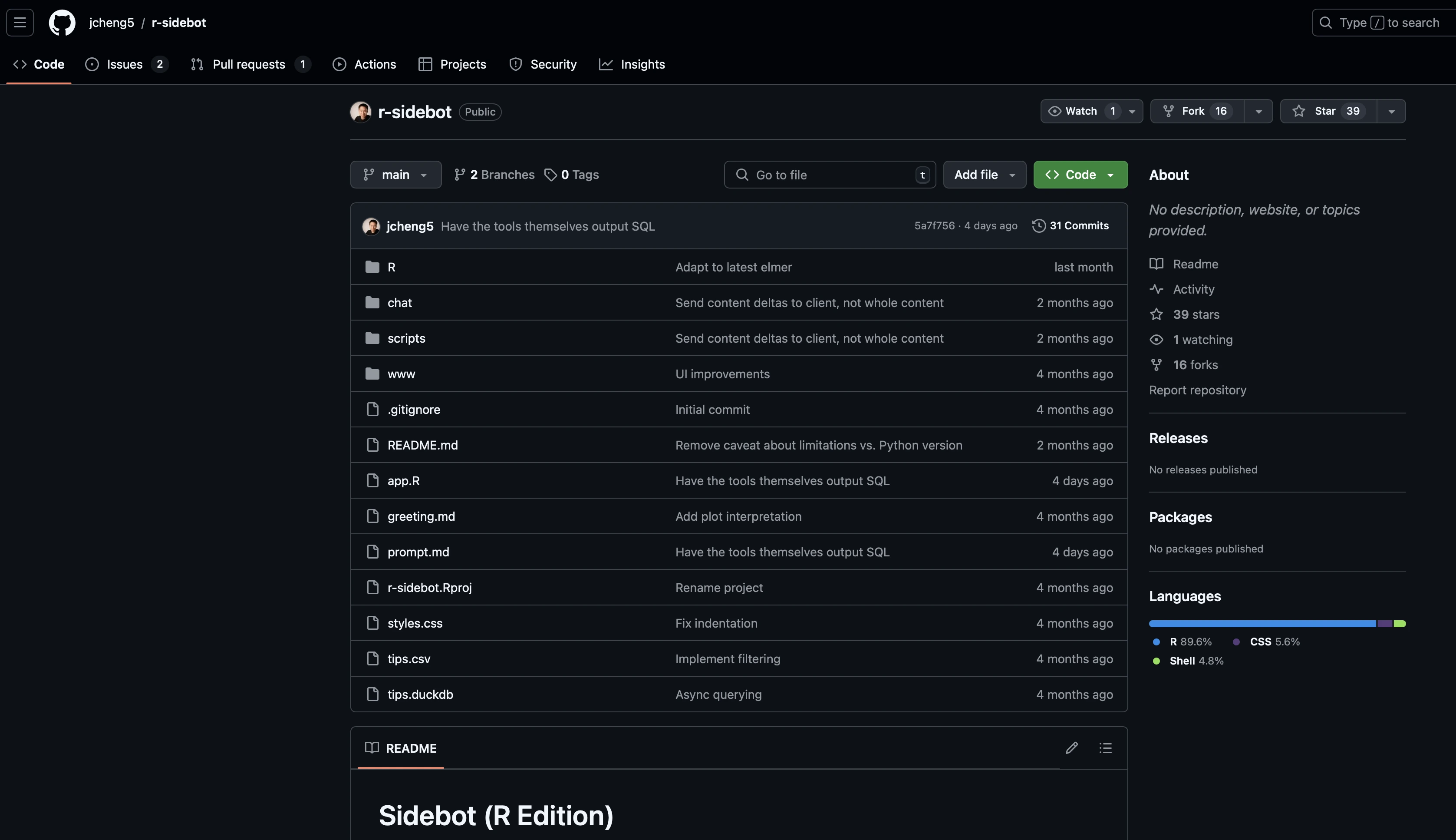
Task: Click the commit author avatar in latest commit row
Action: coord(371,226)
